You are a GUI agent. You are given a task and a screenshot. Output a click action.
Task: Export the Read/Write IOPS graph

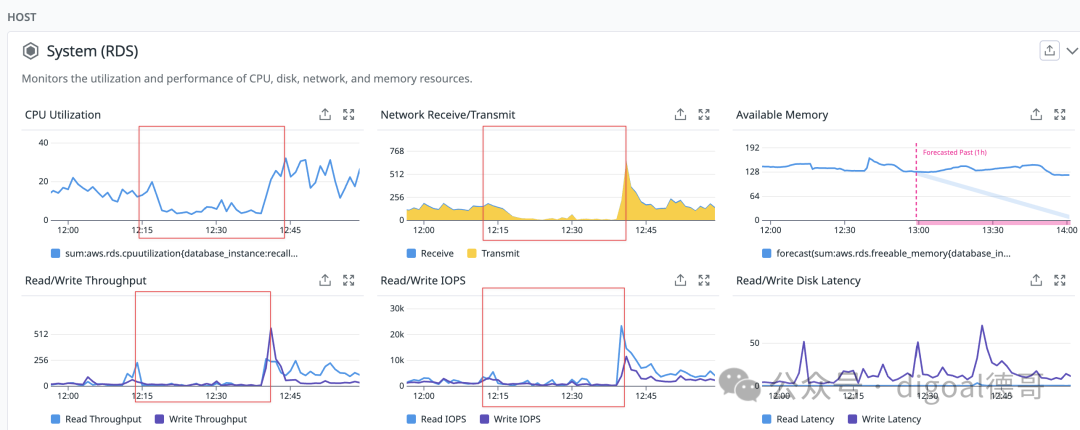(x=681, y=280)
